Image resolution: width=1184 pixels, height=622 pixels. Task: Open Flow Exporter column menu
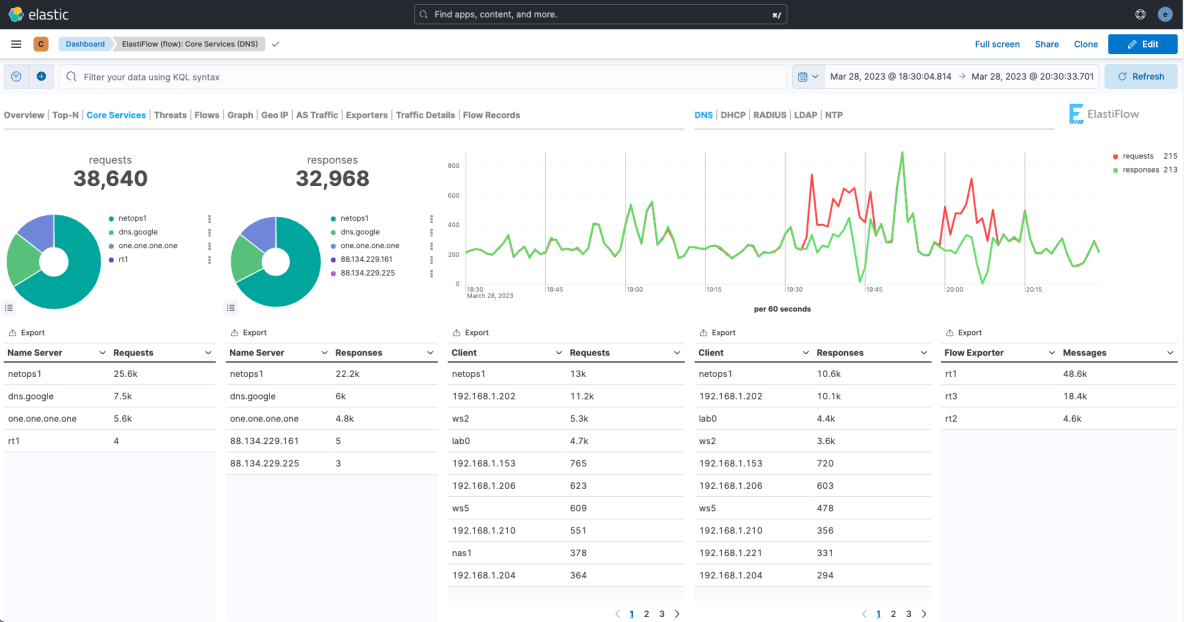[x=1052, y=353]
